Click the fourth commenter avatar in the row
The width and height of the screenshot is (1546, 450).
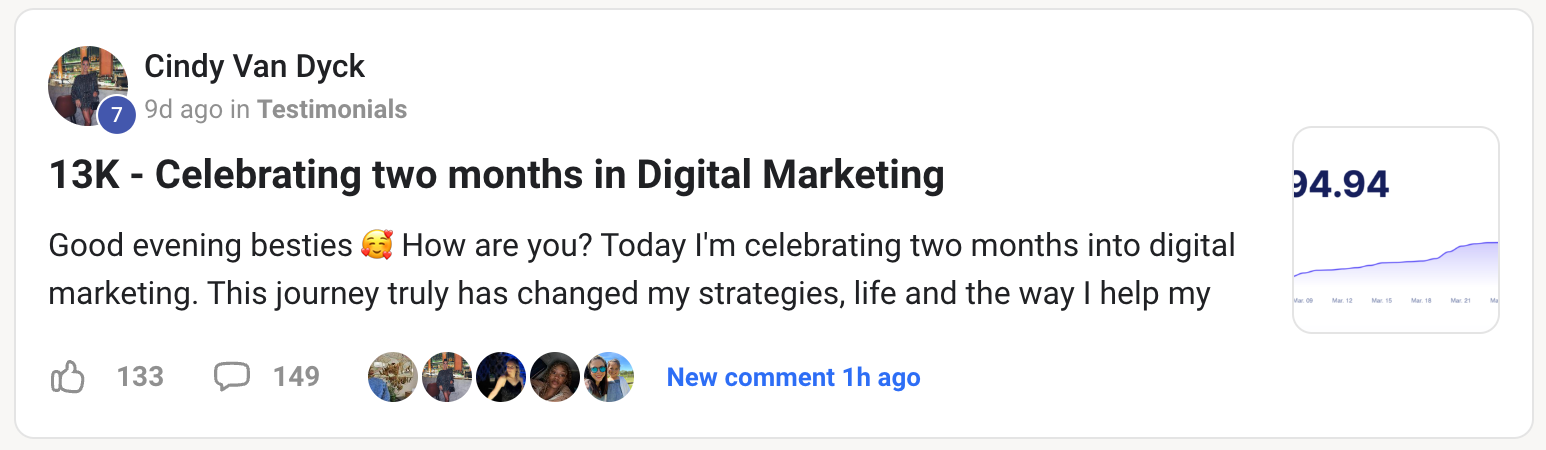[x=555, y=377]
